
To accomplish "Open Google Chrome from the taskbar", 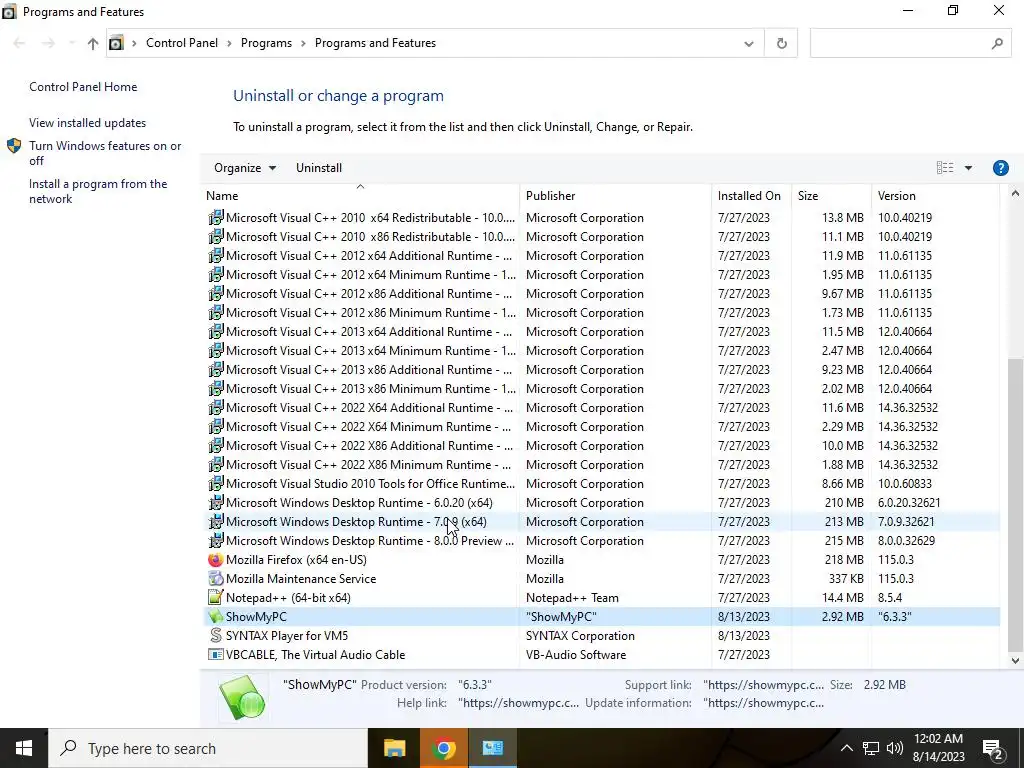I will point(443,748).
